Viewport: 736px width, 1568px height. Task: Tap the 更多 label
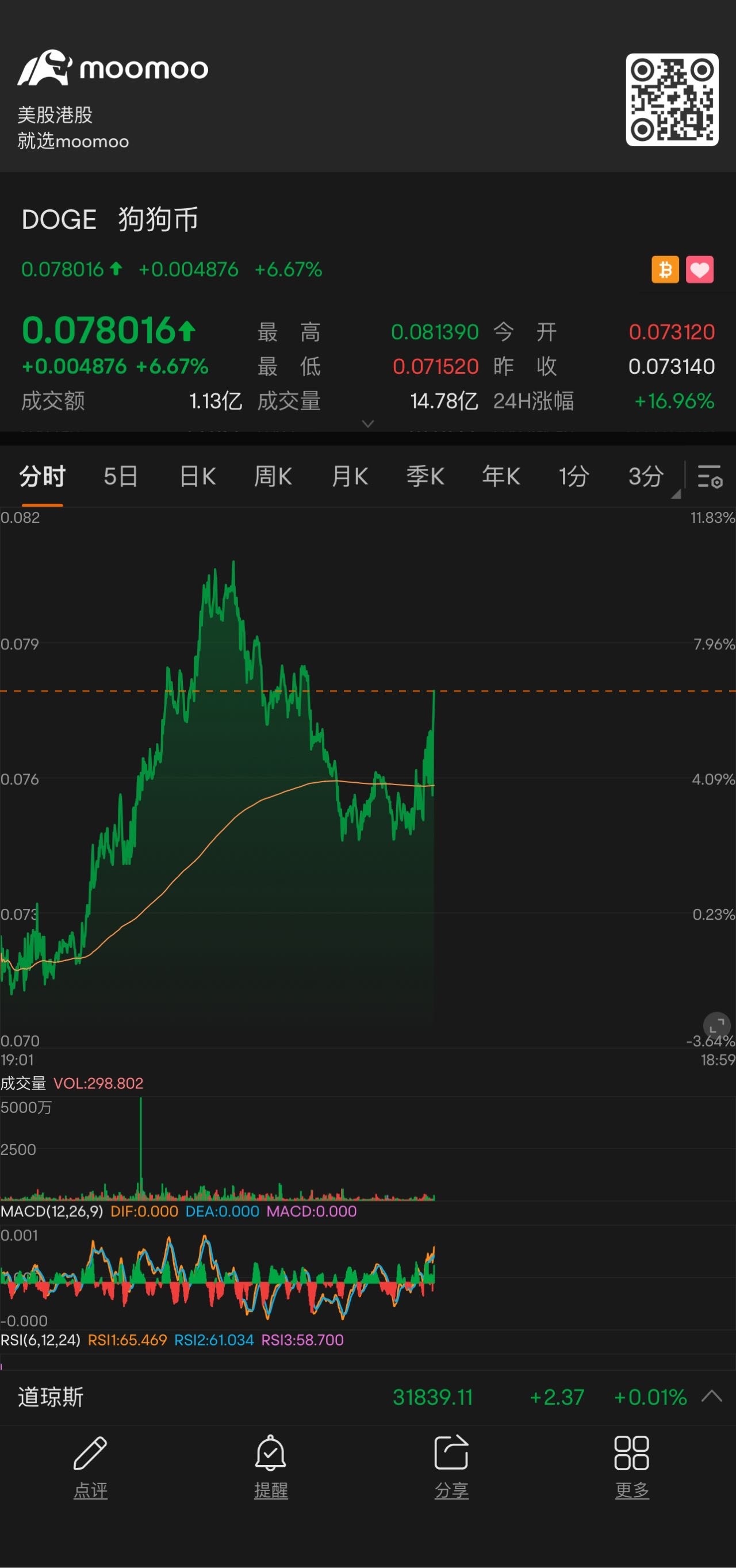click(x=632, y=1490)
